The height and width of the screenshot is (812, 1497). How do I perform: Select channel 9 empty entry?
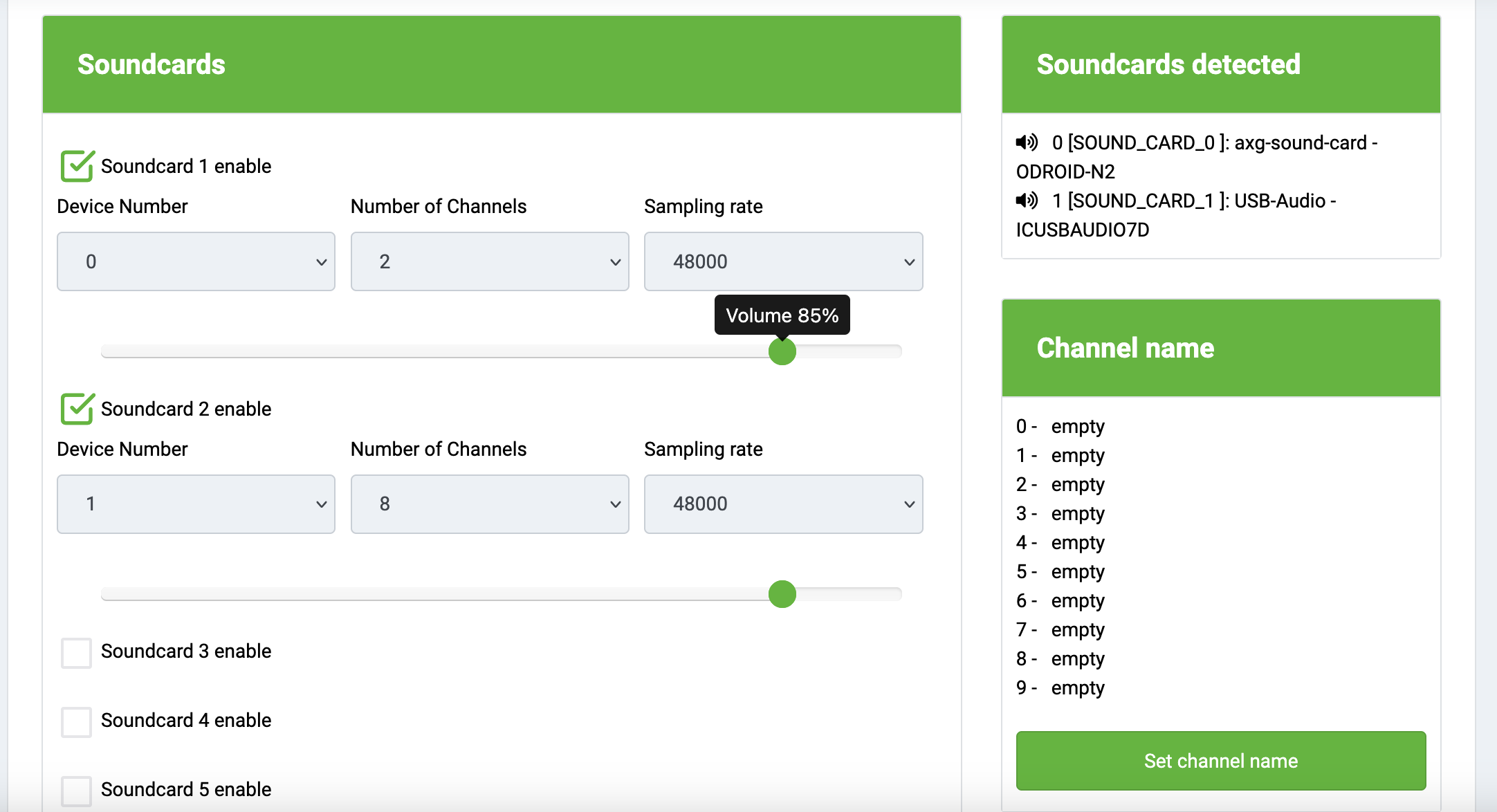1076,688
